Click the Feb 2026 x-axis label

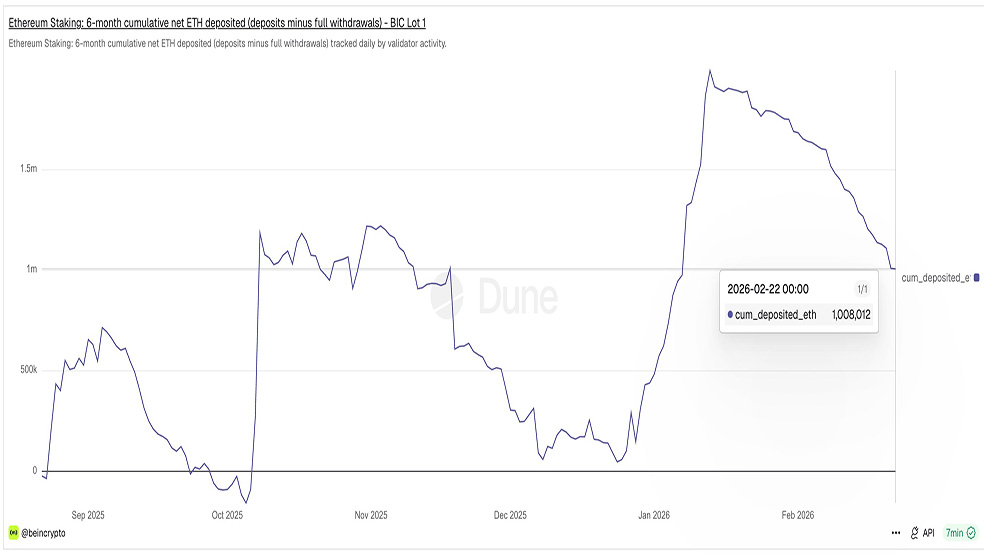point(798,515)
